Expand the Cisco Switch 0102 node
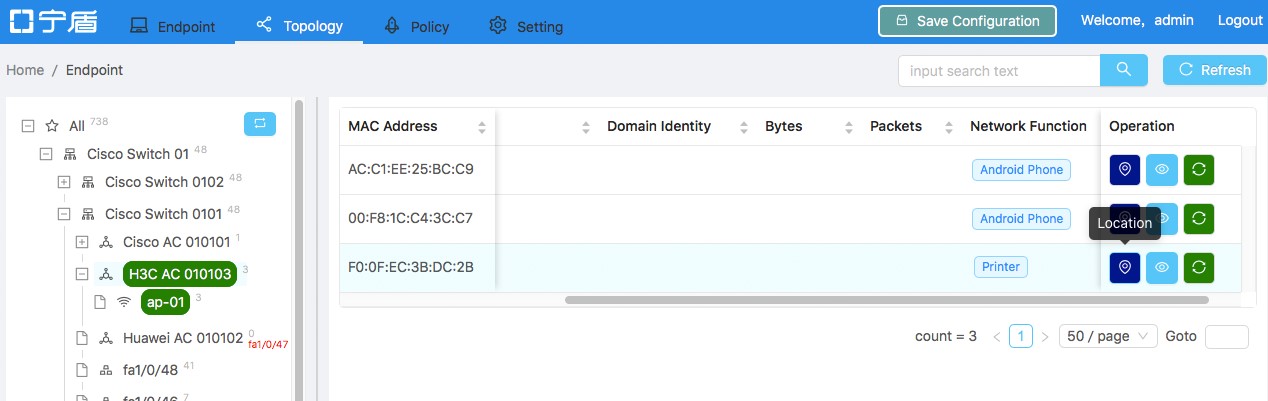 click(x=64, y=182)
